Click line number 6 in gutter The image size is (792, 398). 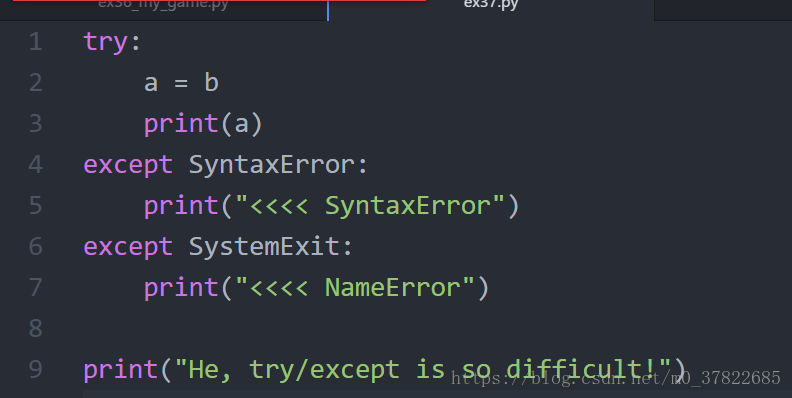(x=35, y=247)
